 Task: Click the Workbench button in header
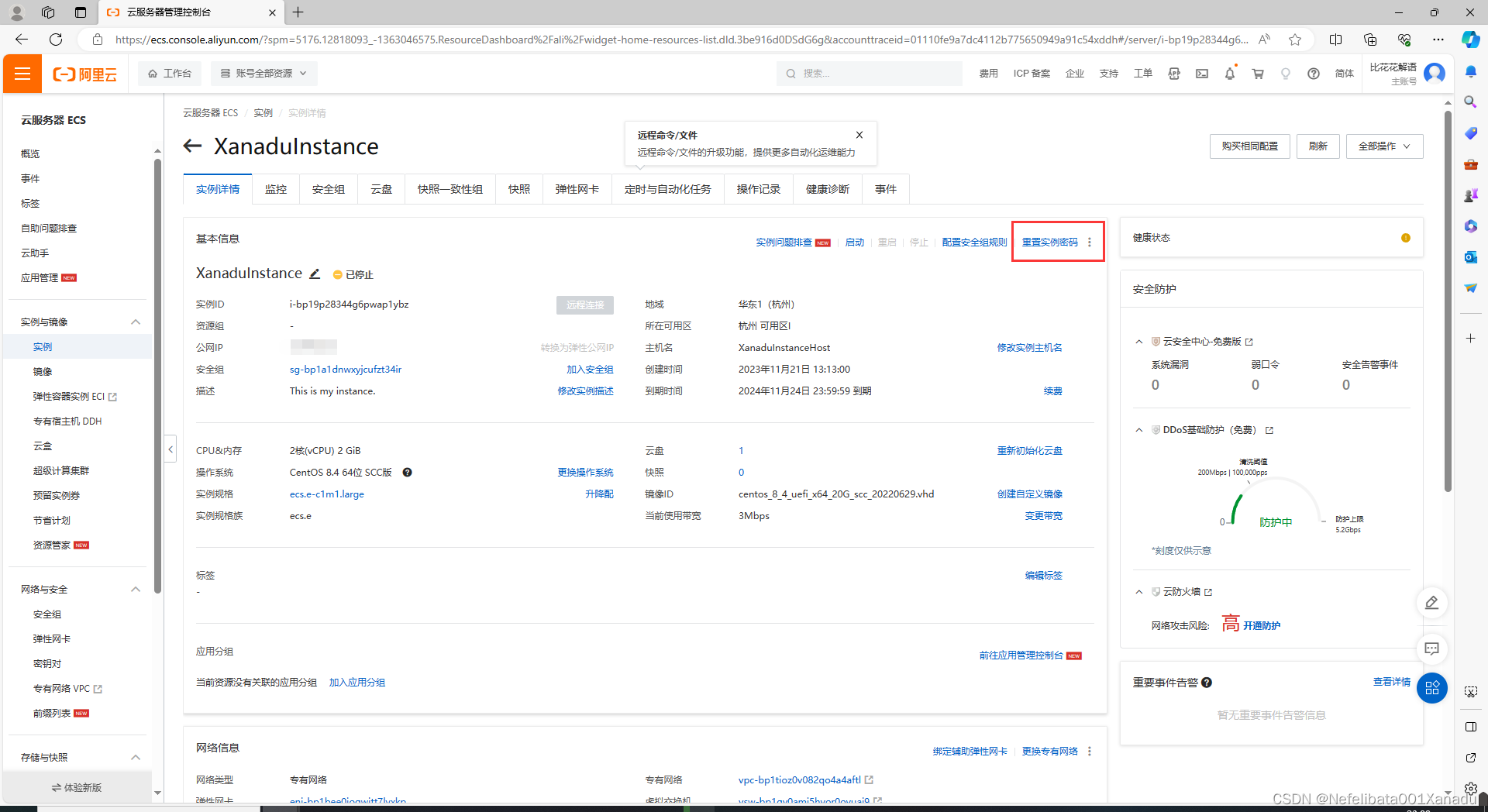[170, 74]
